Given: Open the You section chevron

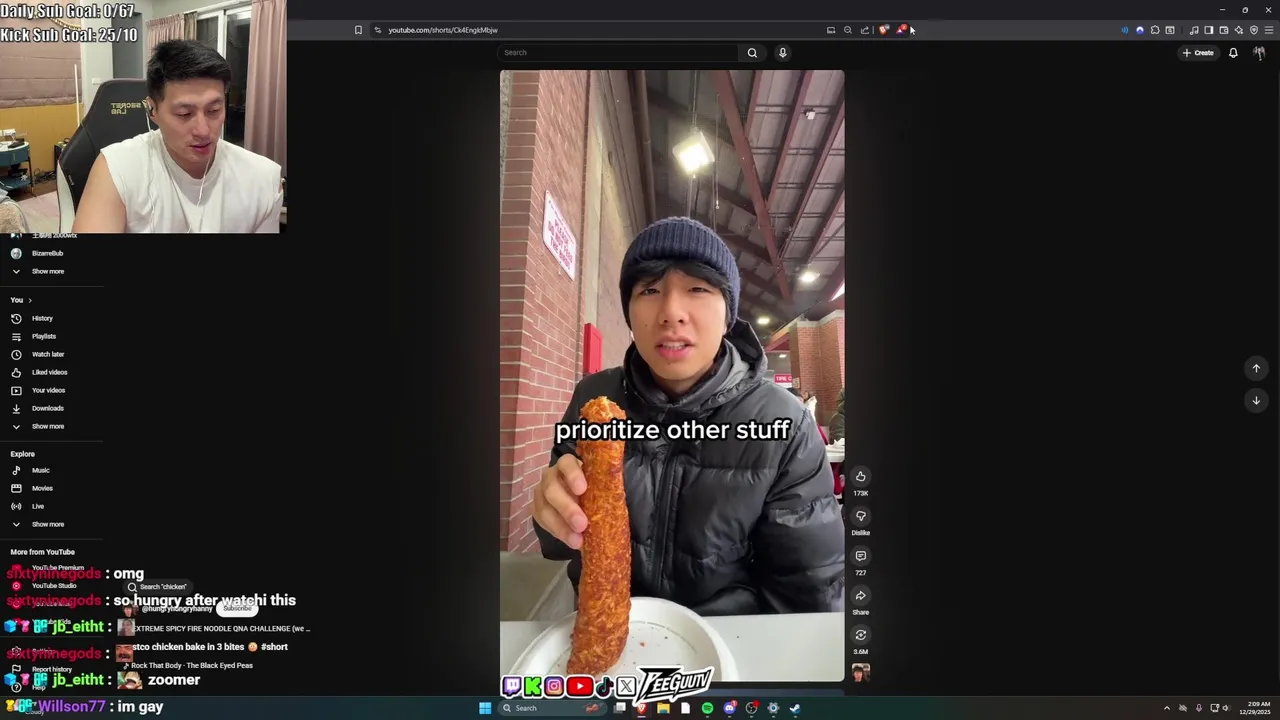Looking at the screenshot, I should [30, 300].
